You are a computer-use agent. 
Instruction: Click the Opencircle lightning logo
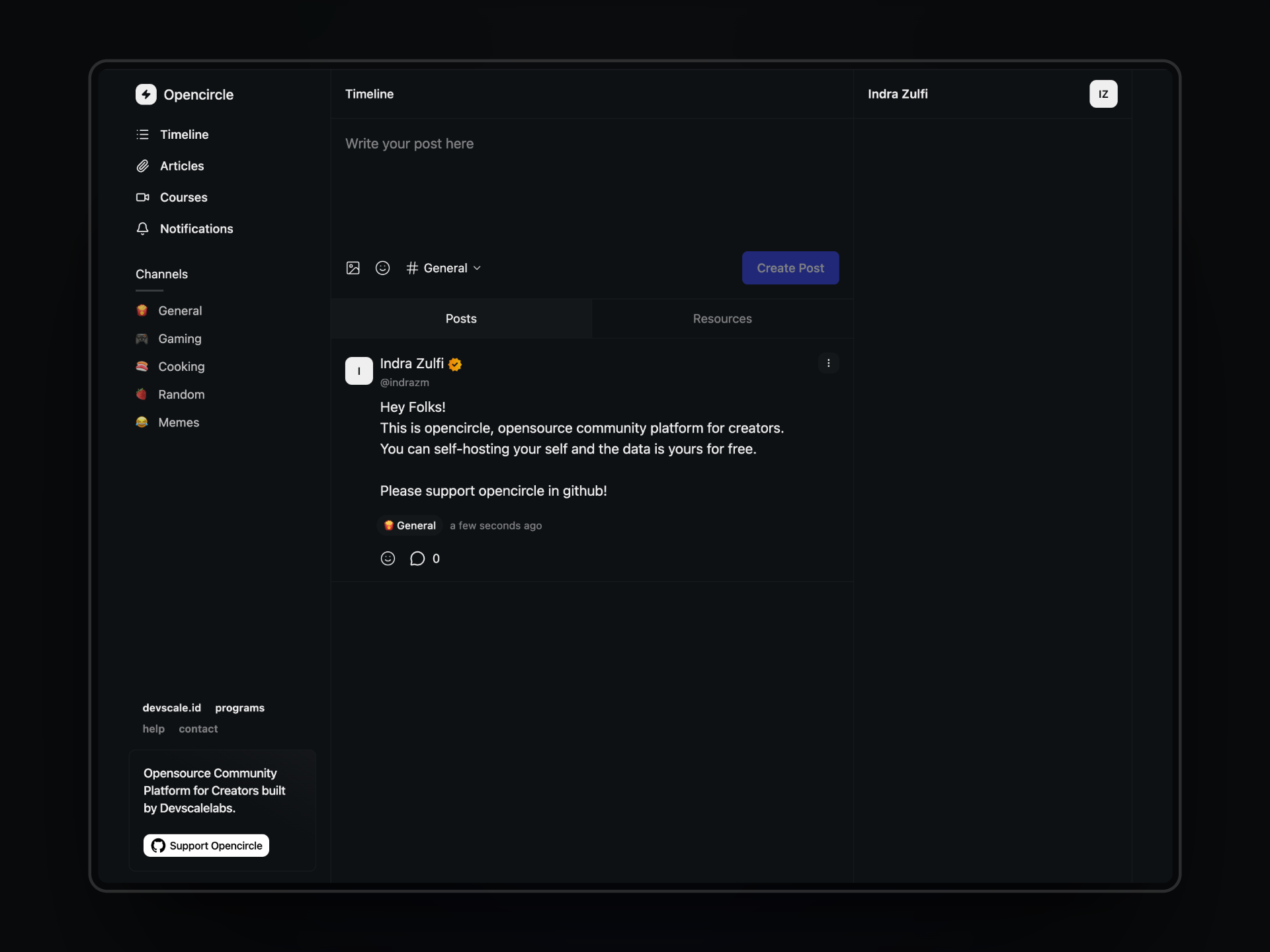coord(146,94)
